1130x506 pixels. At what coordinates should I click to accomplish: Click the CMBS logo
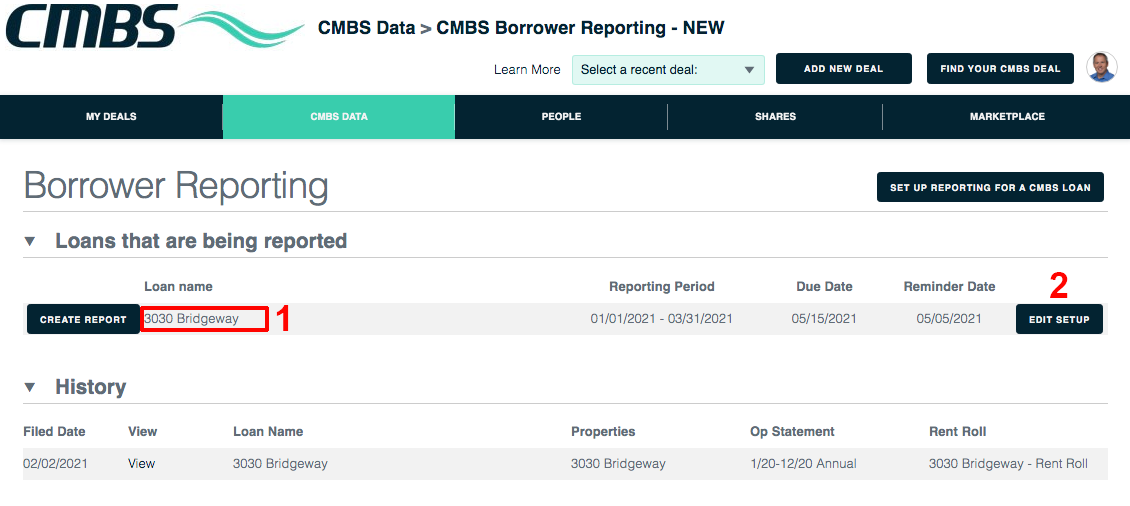point(154,26)
